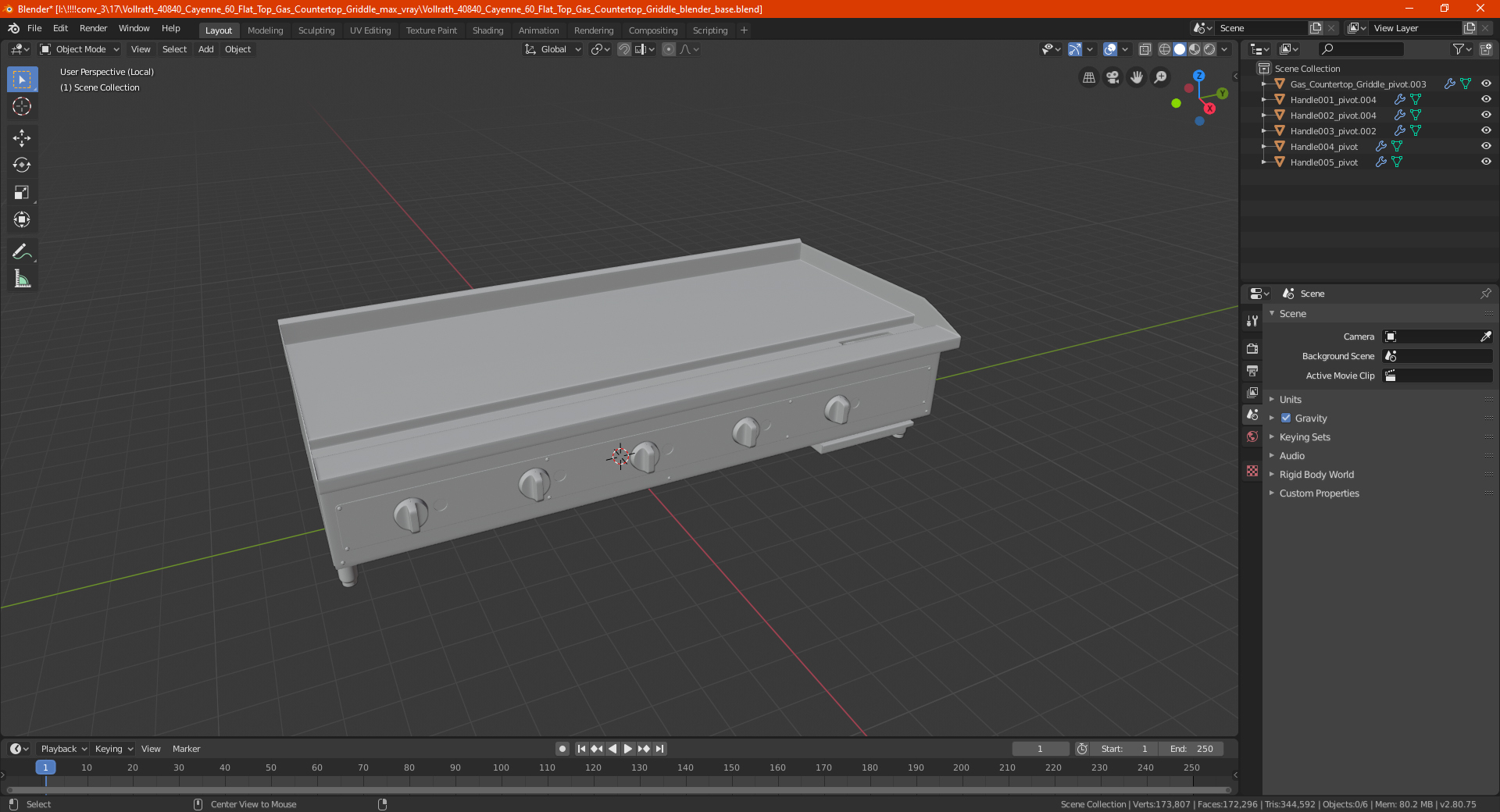Screen dimensions: 1500x812
Task: Expand the Rigid Body World panel
Action: tap(1316, 474)
